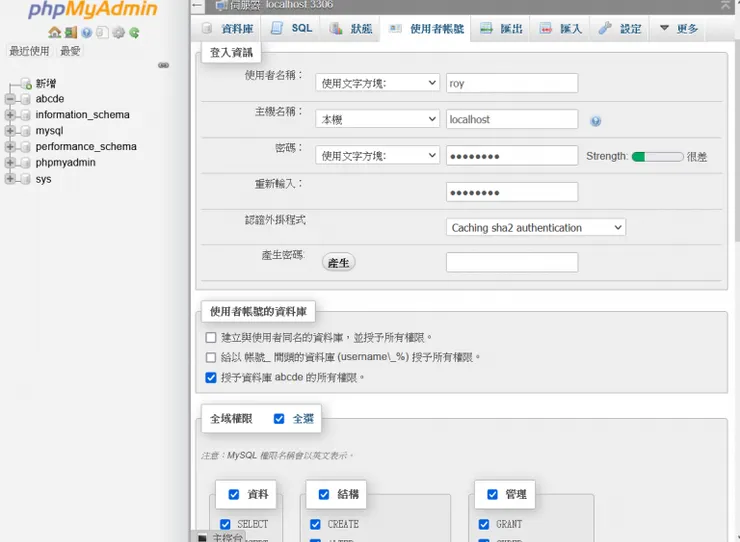The height and width of the screenshot is (542, 740).
Task: Open the 匯出 export tab
Action: click(501, 29)
